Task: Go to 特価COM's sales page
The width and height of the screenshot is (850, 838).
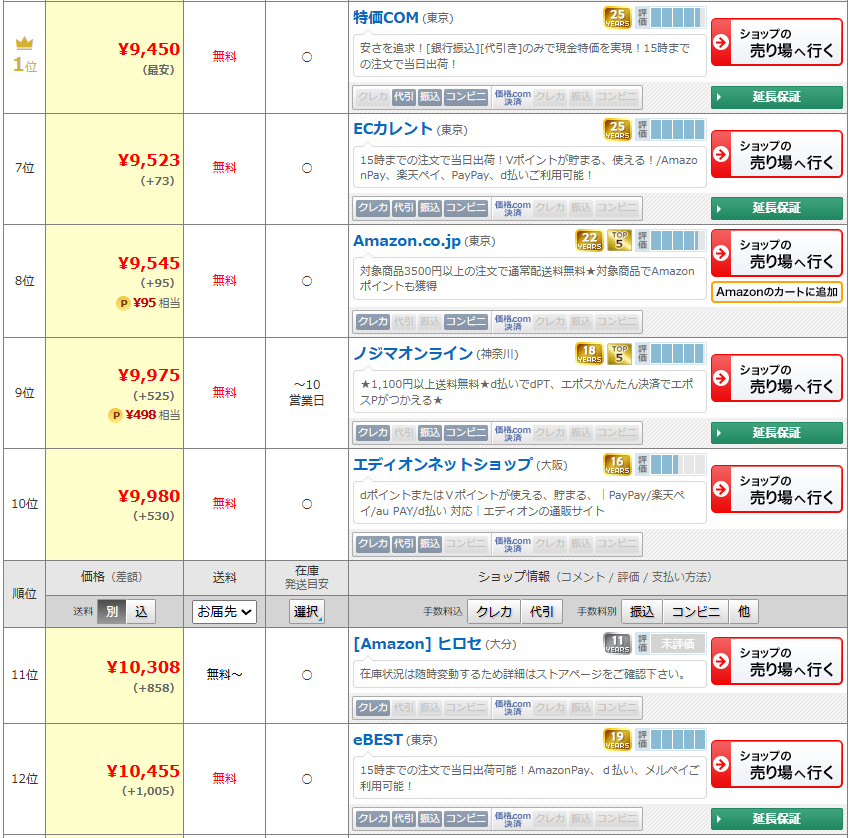Action: (x=776, y=42)
